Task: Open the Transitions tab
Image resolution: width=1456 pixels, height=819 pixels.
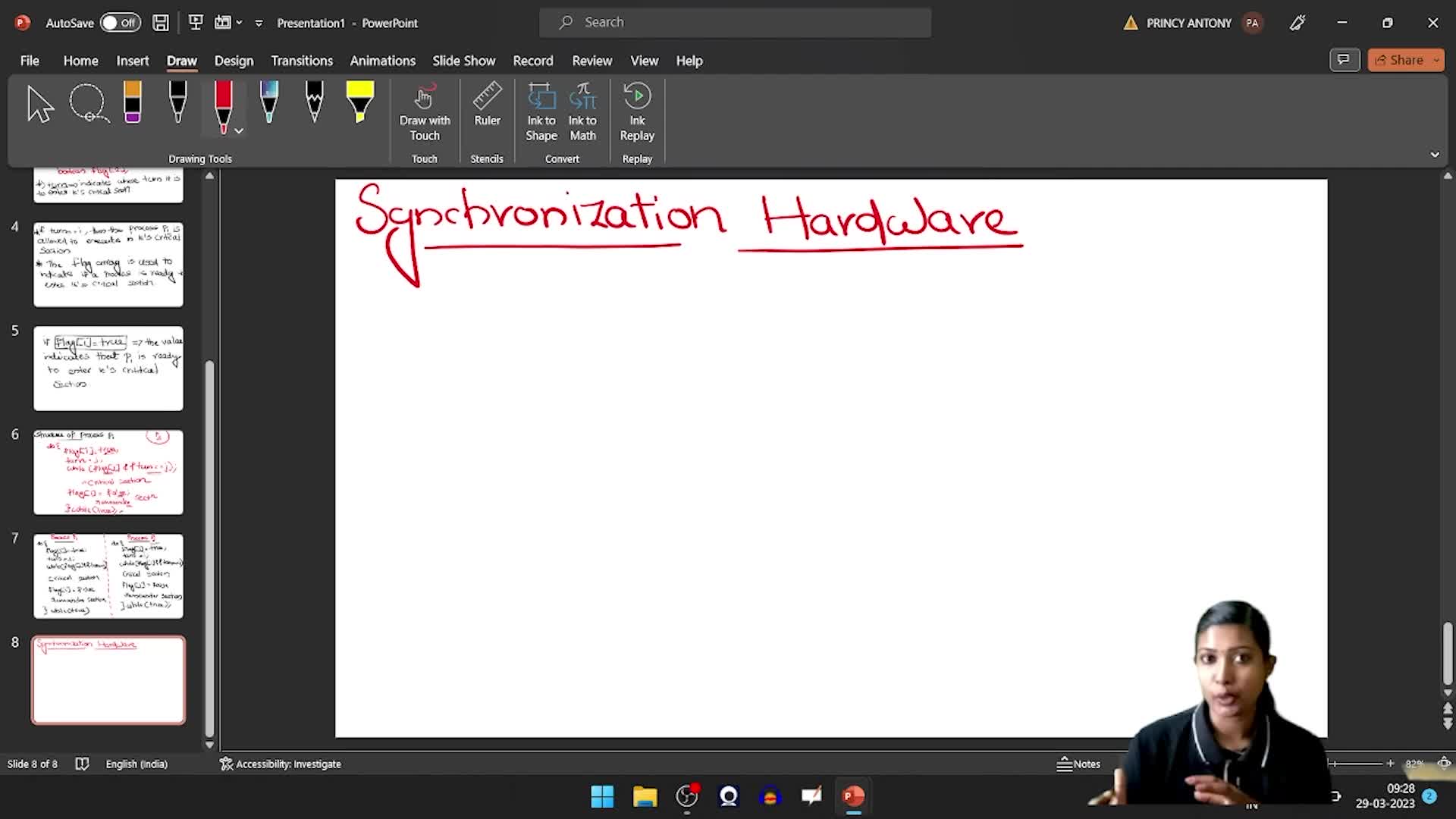Action: (x=302, y=61)
